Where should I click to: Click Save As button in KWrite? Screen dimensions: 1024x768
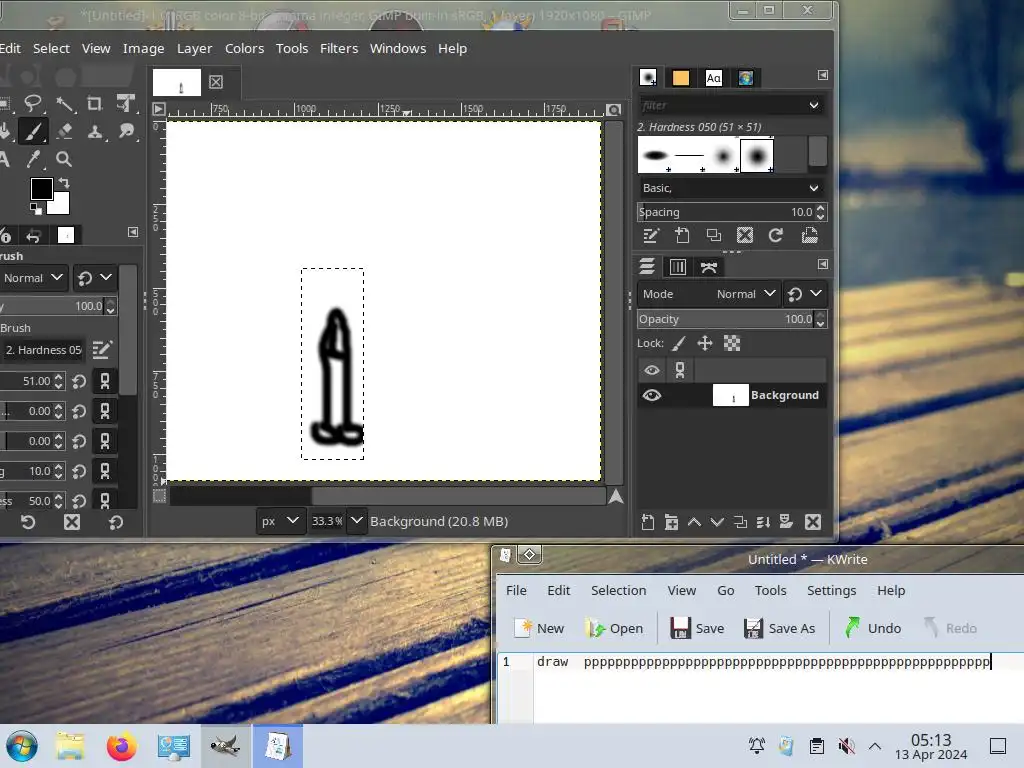(x=779, y=628)
